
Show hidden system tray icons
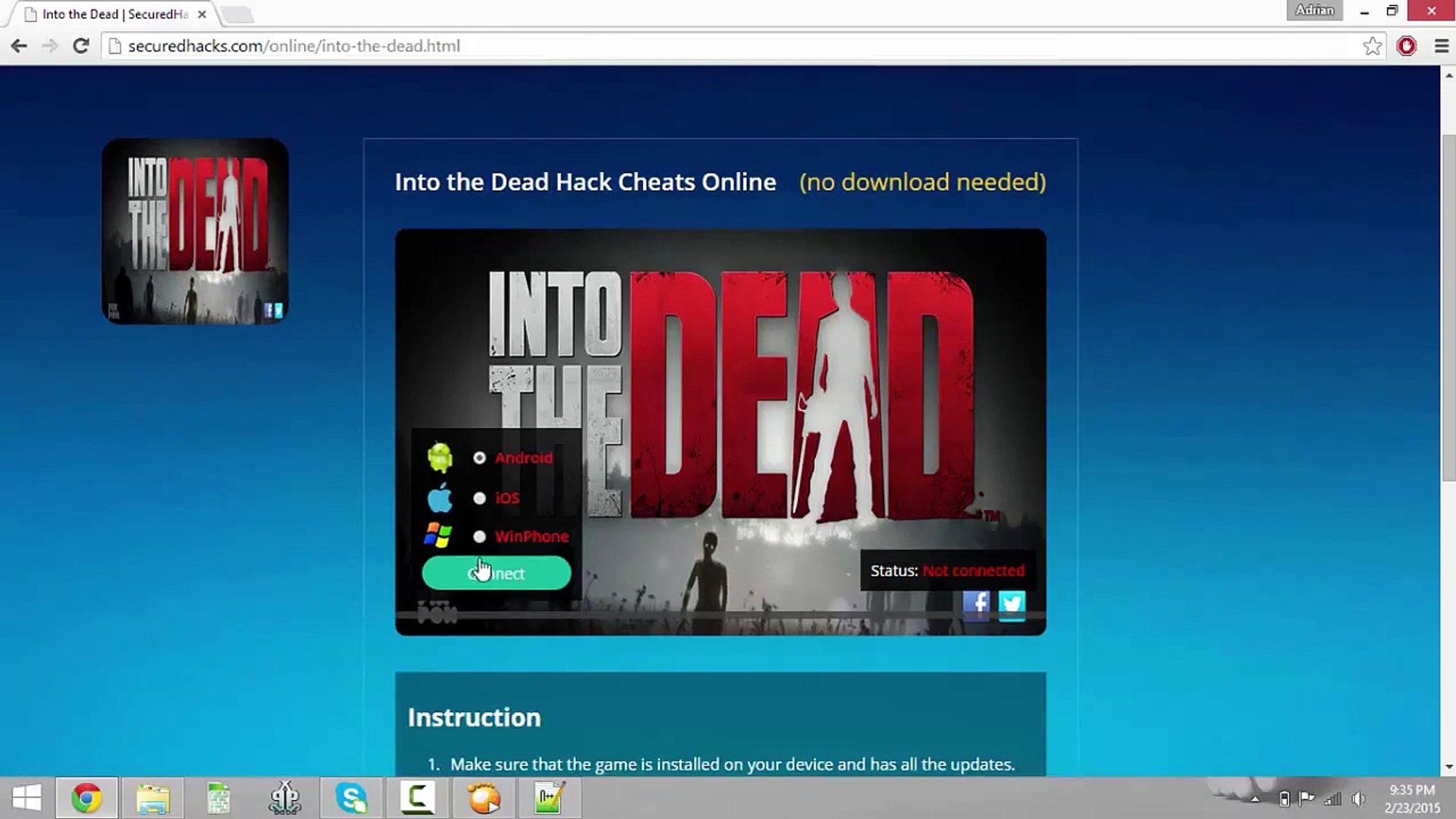coord(1255,799)
